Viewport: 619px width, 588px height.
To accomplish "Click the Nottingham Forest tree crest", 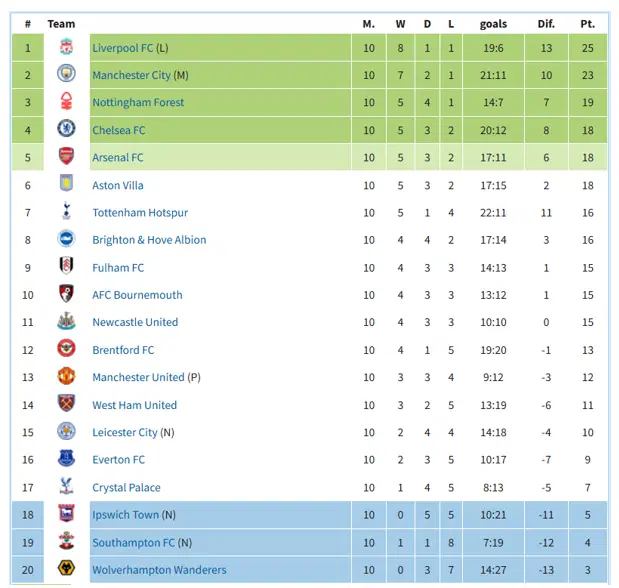I will click(66, 101).
